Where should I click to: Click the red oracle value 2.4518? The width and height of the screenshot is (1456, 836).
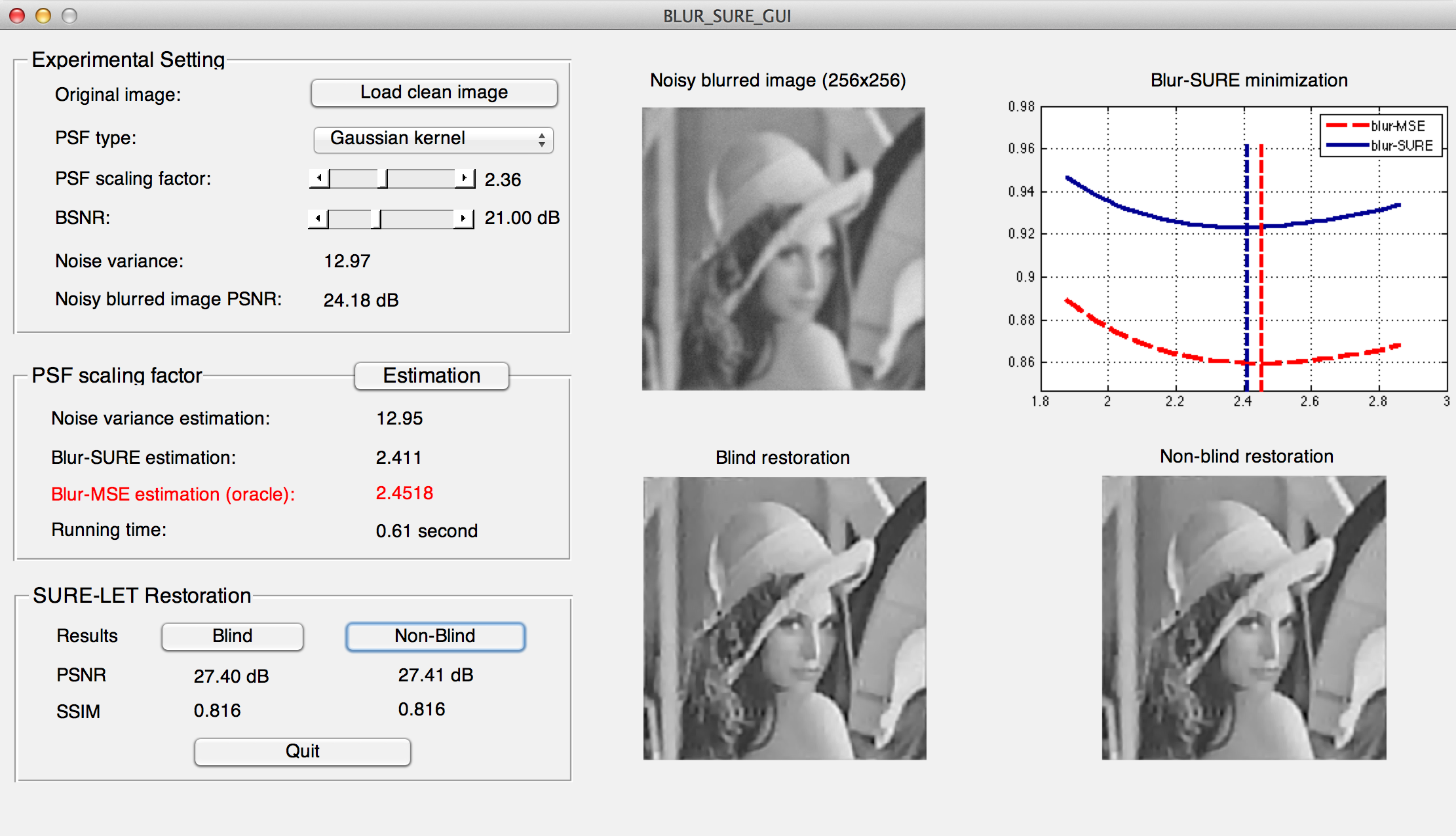coord(404,493)
